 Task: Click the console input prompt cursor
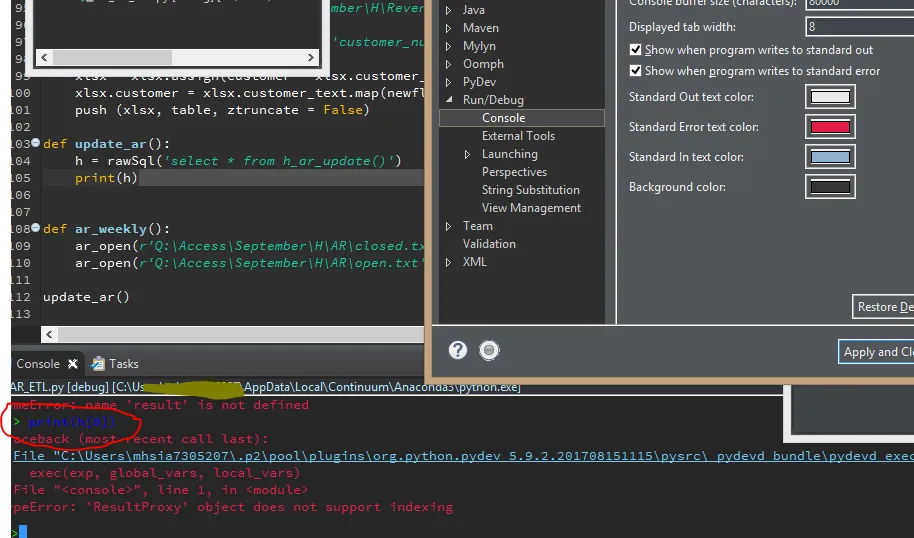(x=23, y=532)
